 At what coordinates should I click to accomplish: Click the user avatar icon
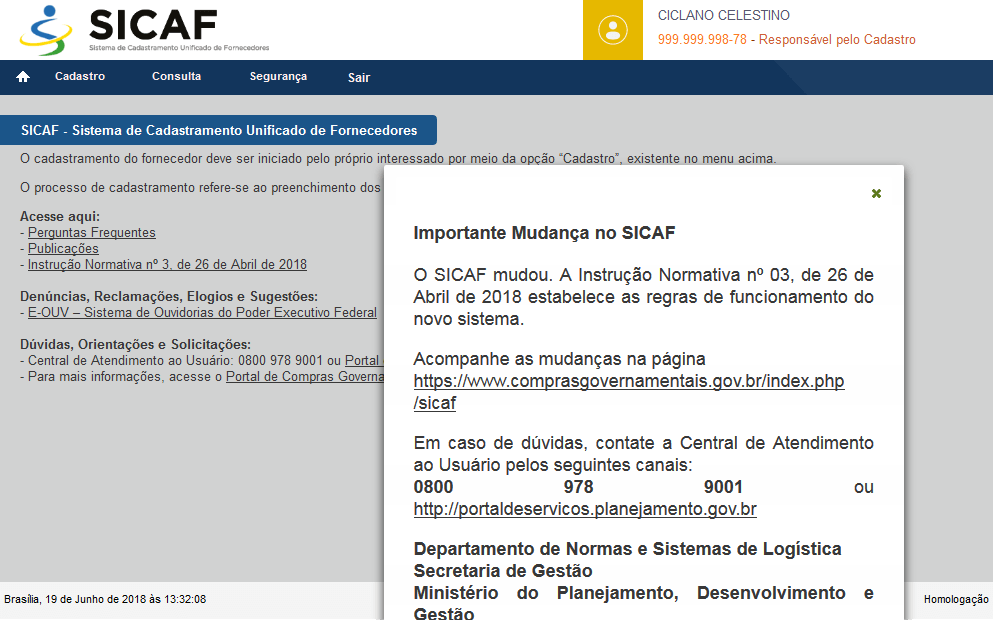[x=612, y=30]
